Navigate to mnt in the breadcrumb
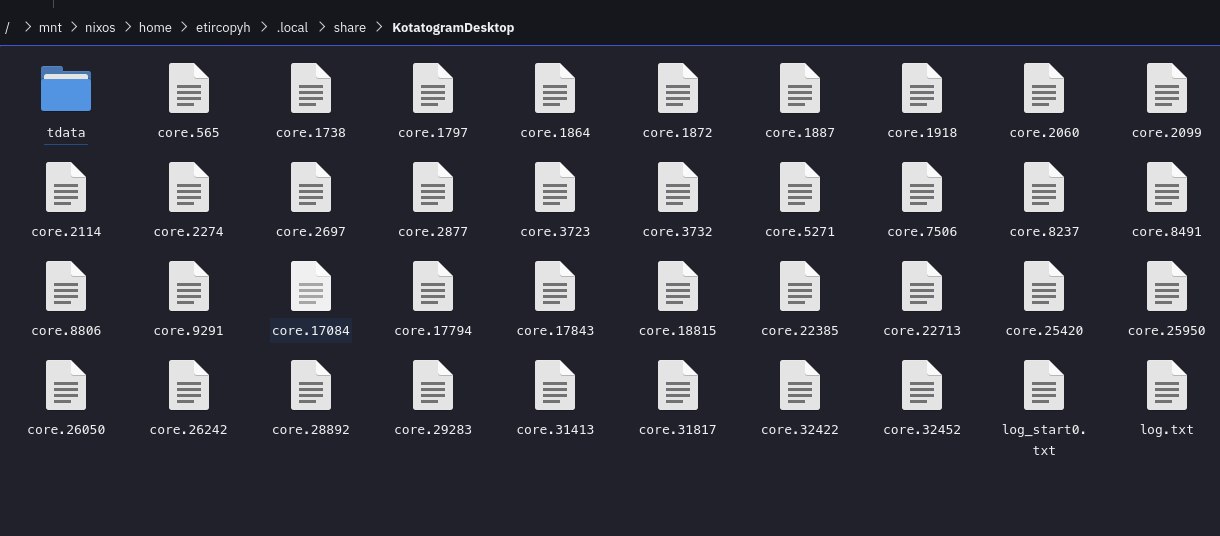1220x536 pixels. [51, 28]
